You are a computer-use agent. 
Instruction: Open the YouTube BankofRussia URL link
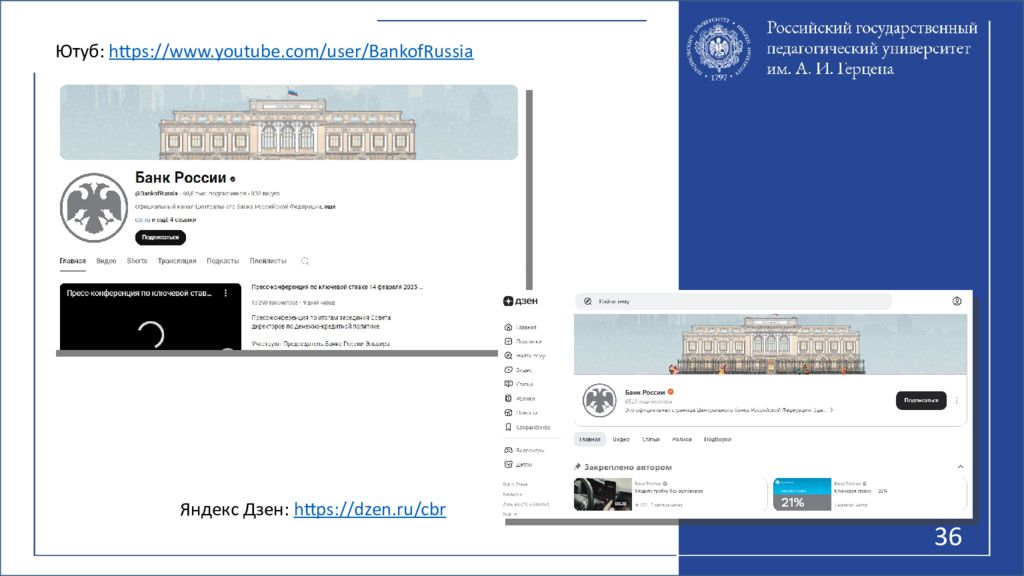click(291, 51)
